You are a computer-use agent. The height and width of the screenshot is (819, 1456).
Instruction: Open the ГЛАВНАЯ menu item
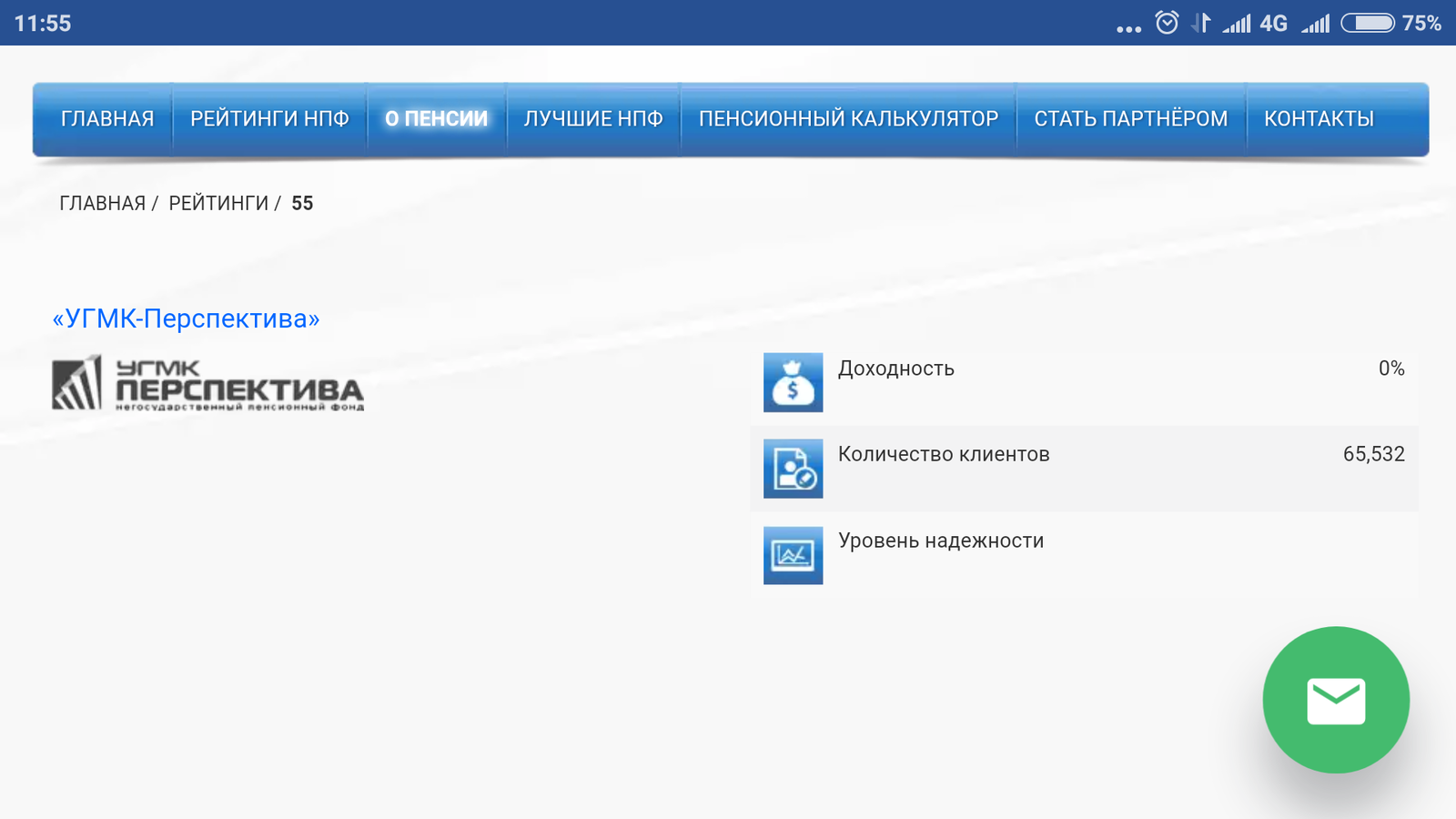107,119
